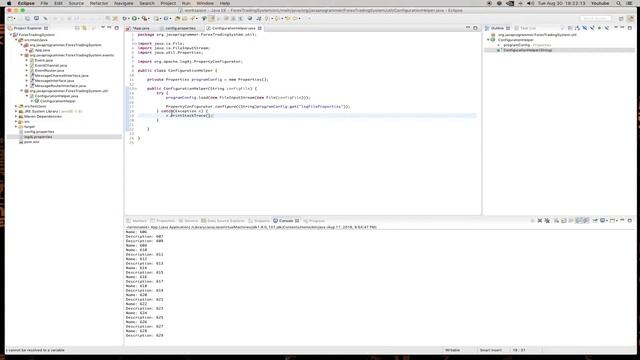This screenshot has height=360, width=640.
Task: Click the Run external tools icon
Action: (144, 18)
